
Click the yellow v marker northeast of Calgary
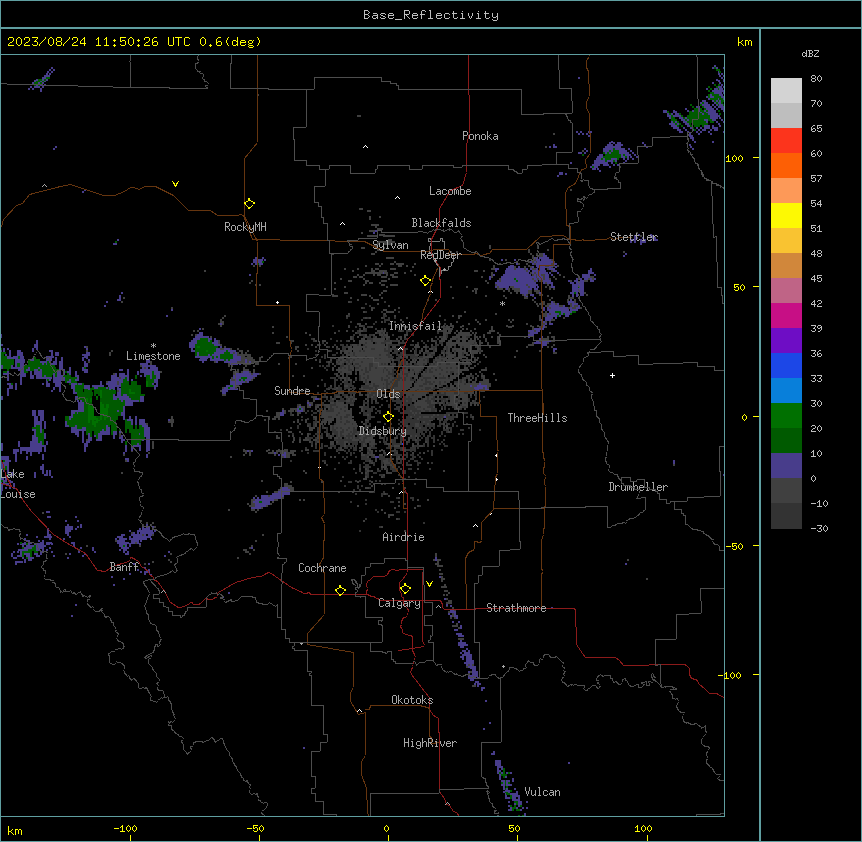pyautogui.click(x=429, y=584)
